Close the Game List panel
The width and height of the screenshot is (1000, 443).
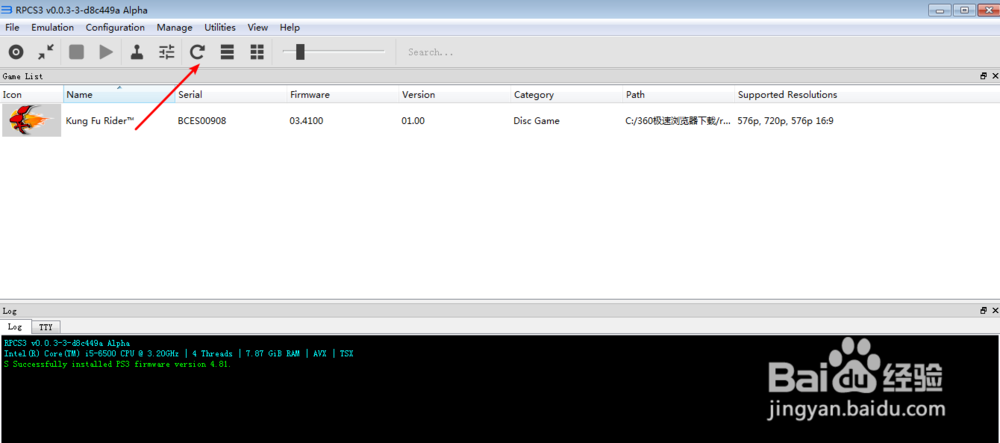click(995, 76)
